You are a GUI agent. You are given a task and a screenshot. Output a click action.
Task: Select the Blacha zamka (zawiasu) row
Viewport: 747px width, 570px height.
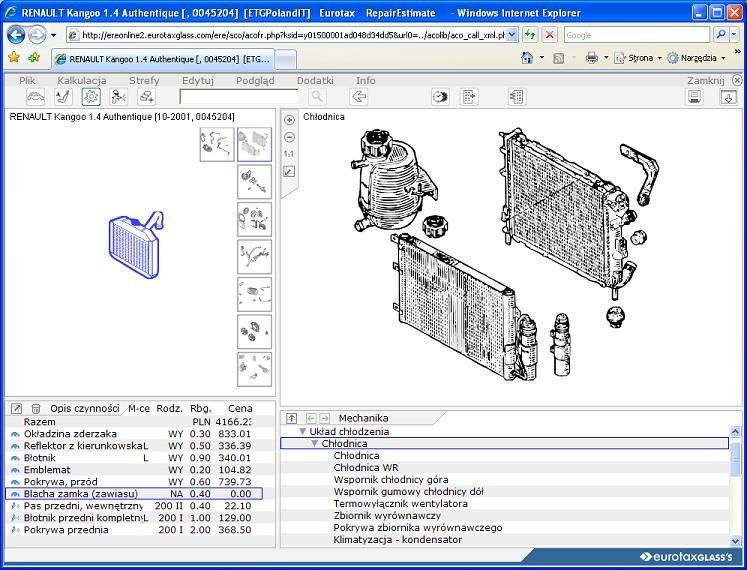click(133, 494)
